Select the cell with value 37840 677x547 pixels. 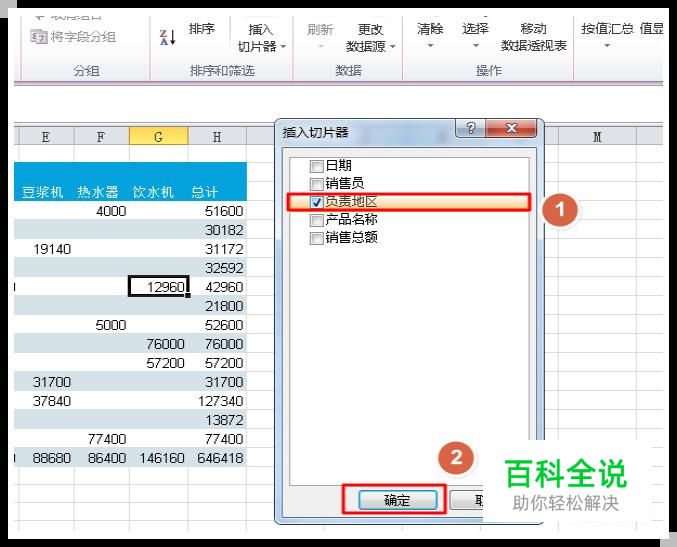click(x=45, y=401)
